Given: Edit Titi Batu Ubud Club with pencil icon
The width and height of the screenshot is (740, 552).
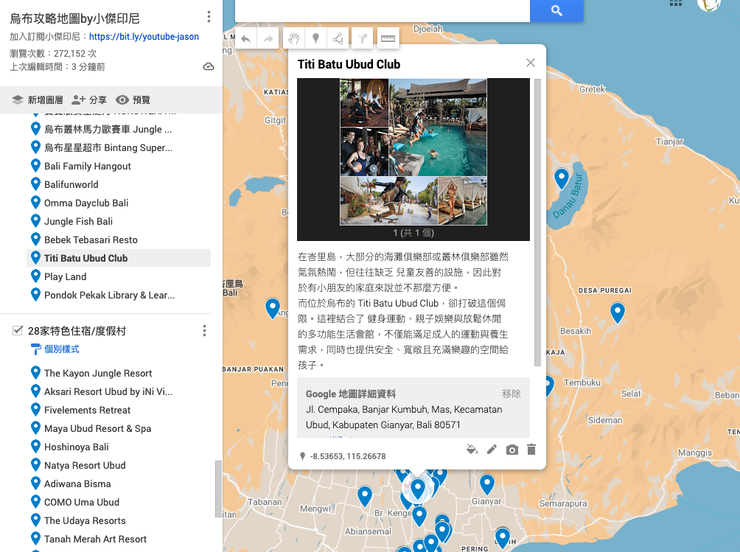Looking at the screenshot, I should pos(492,450).
